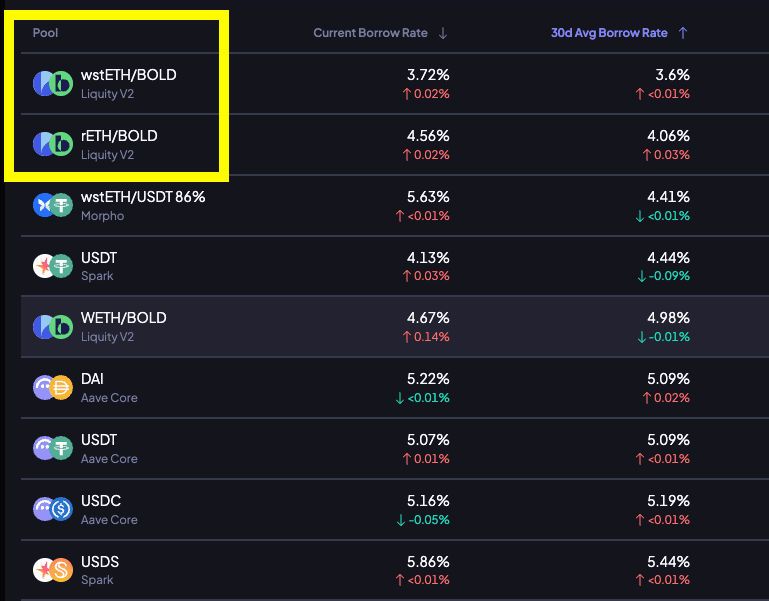Click the WETH/BOLD Liquity V2 pool icon
The height and width of the screenshot is (601, 769).
pos(53,327)
